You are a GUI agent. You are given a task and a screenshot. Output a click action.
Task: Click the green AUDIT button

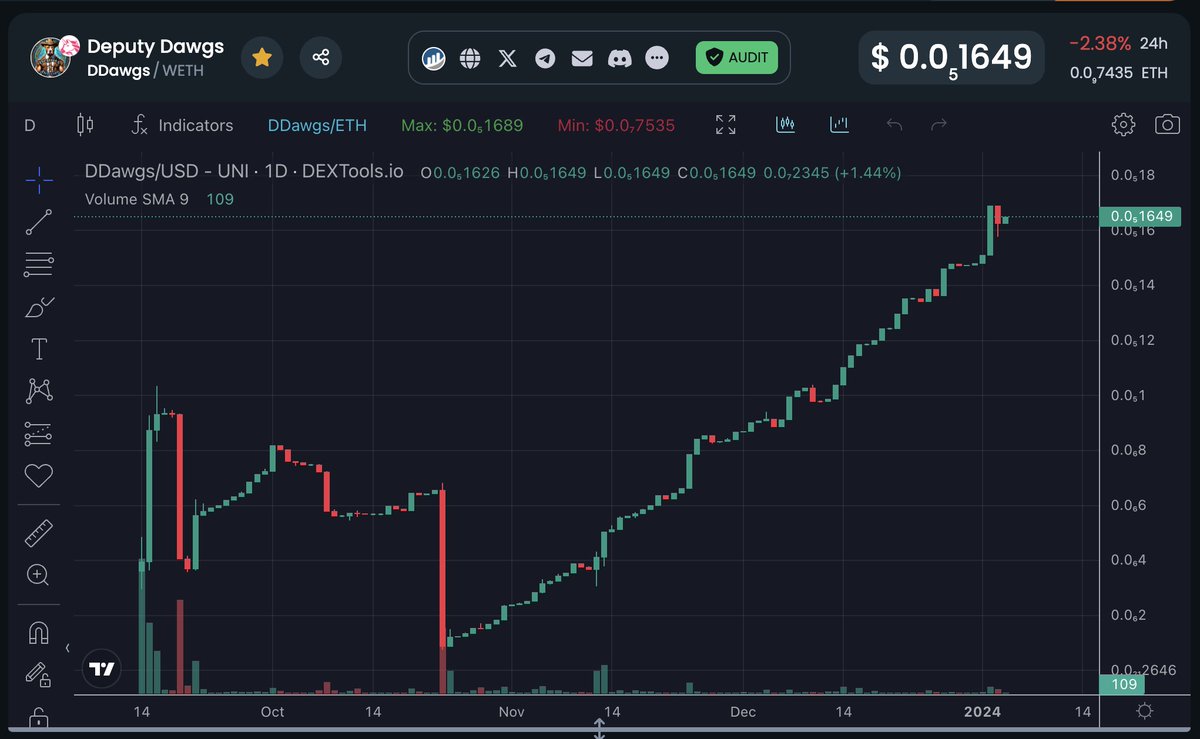tap(737, 58)
